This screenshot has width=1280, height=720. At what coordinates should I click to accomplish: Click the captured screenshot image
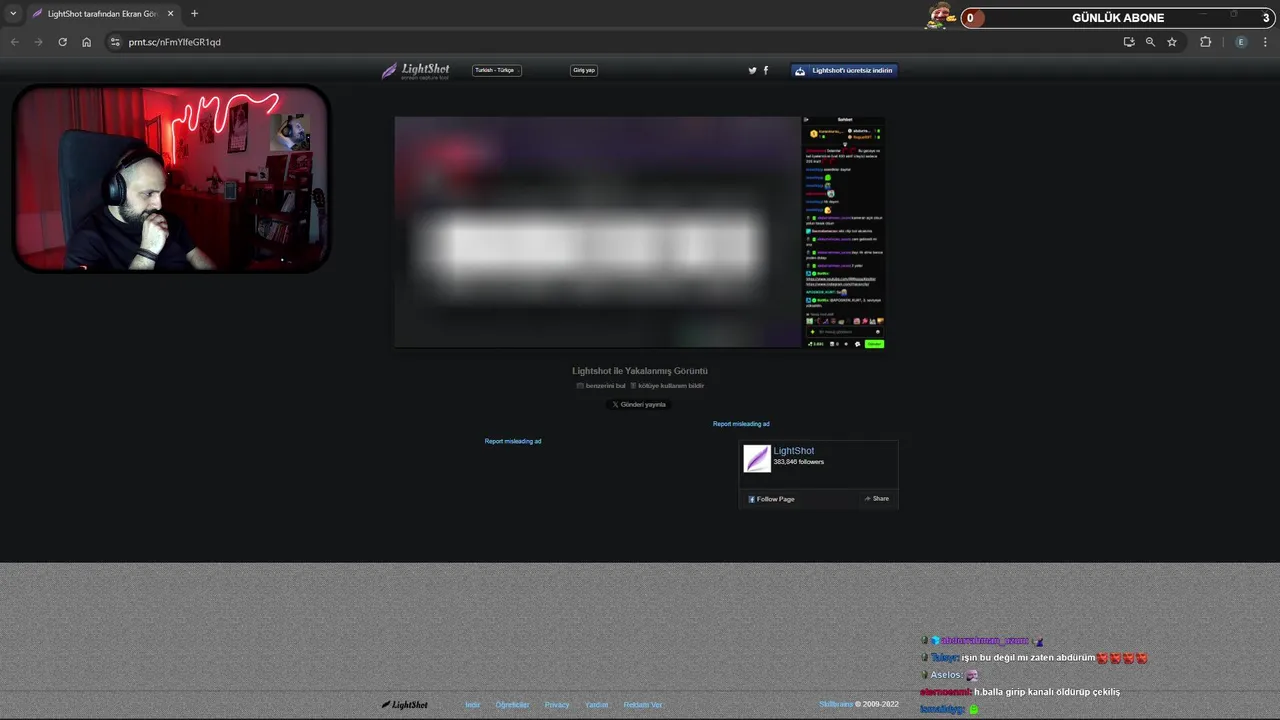(640, 232)
